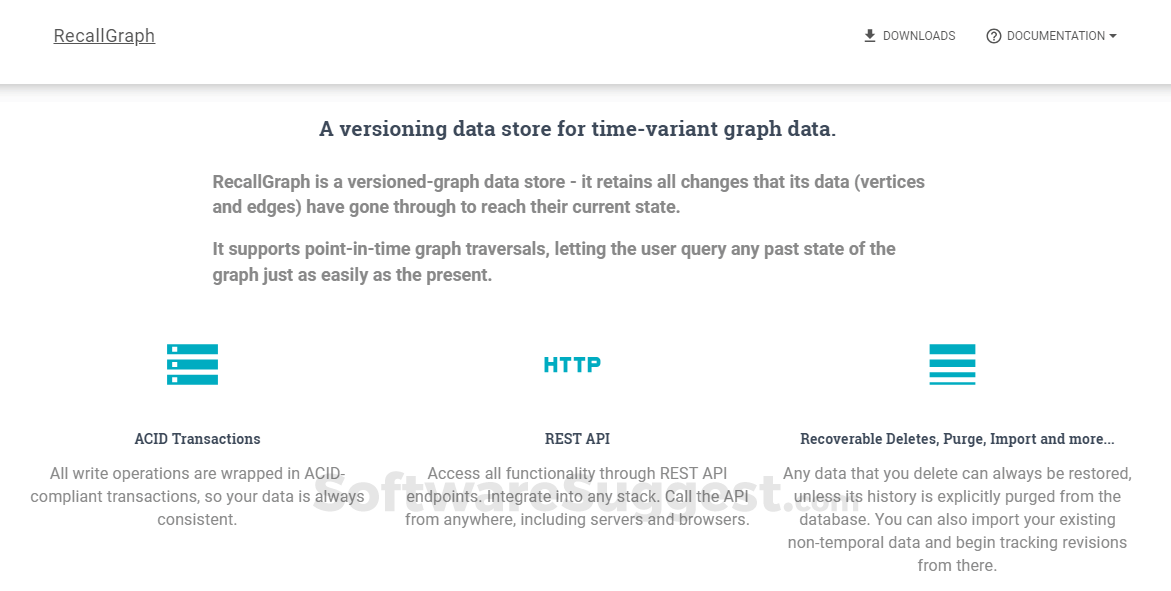1171x591 pixels.
Task: Open the Downloads menu item
Action: (918, 36)
